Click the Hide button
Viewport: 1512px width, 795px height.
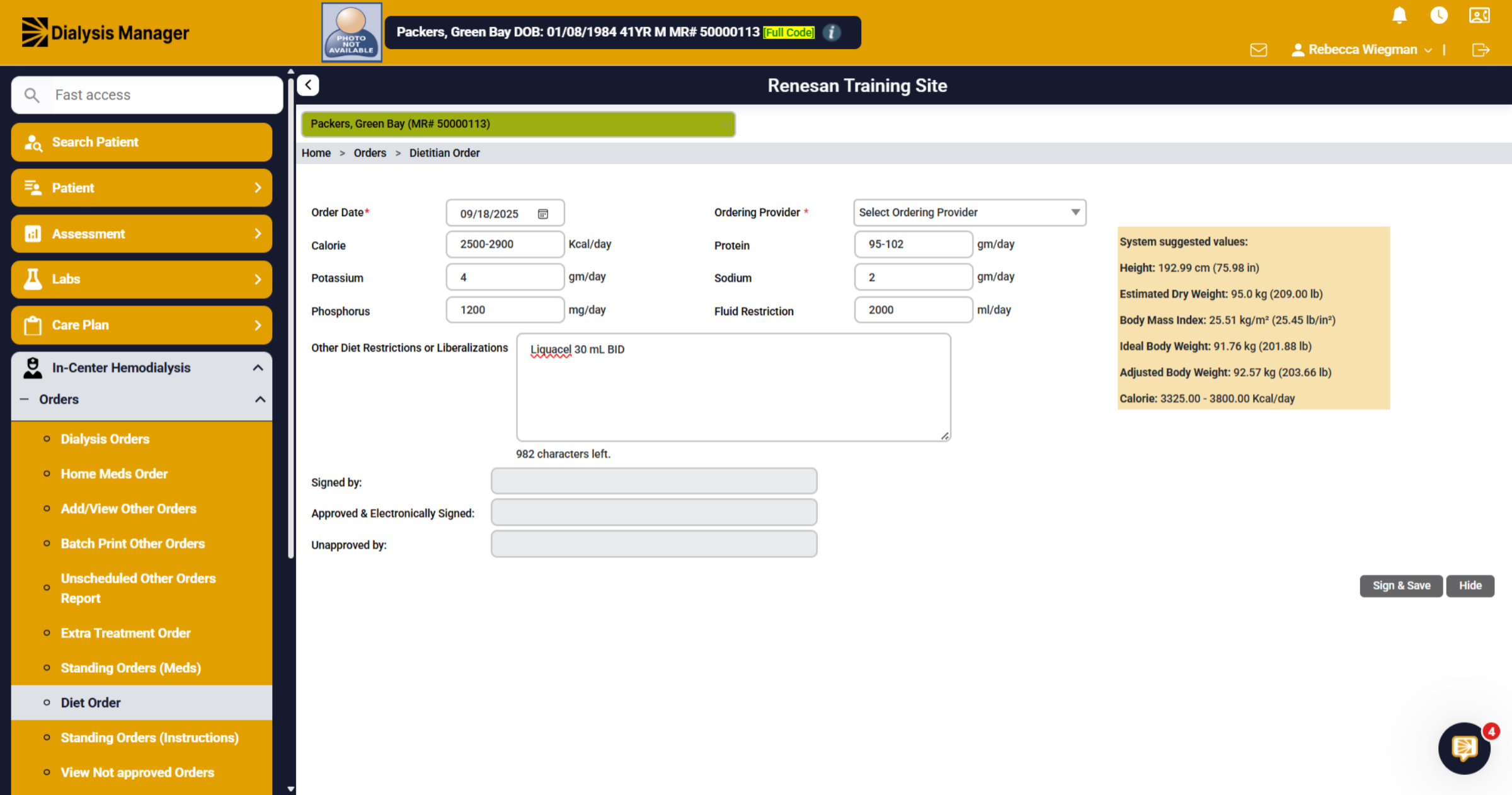(x=1470, y=586)
